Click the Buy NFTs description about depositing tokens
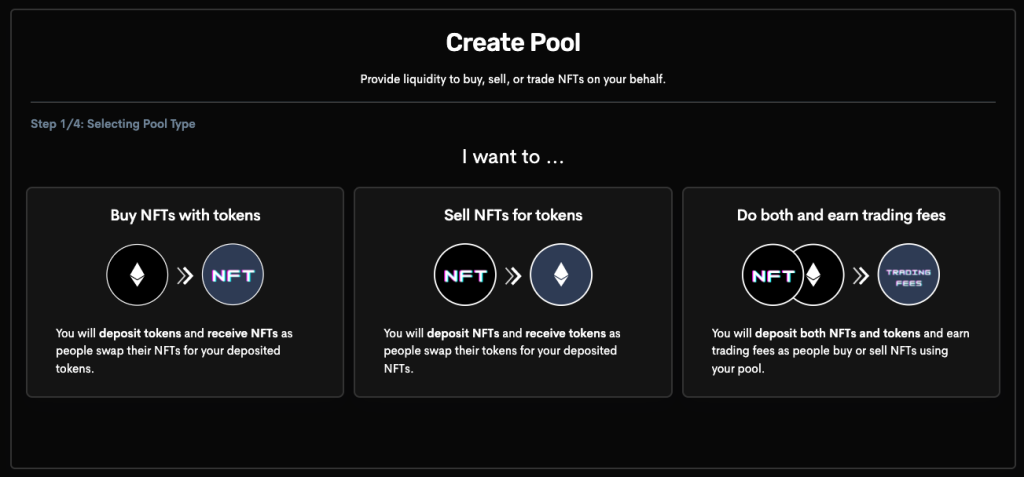This screenshot has width=1024, height=477. point(170,350)
